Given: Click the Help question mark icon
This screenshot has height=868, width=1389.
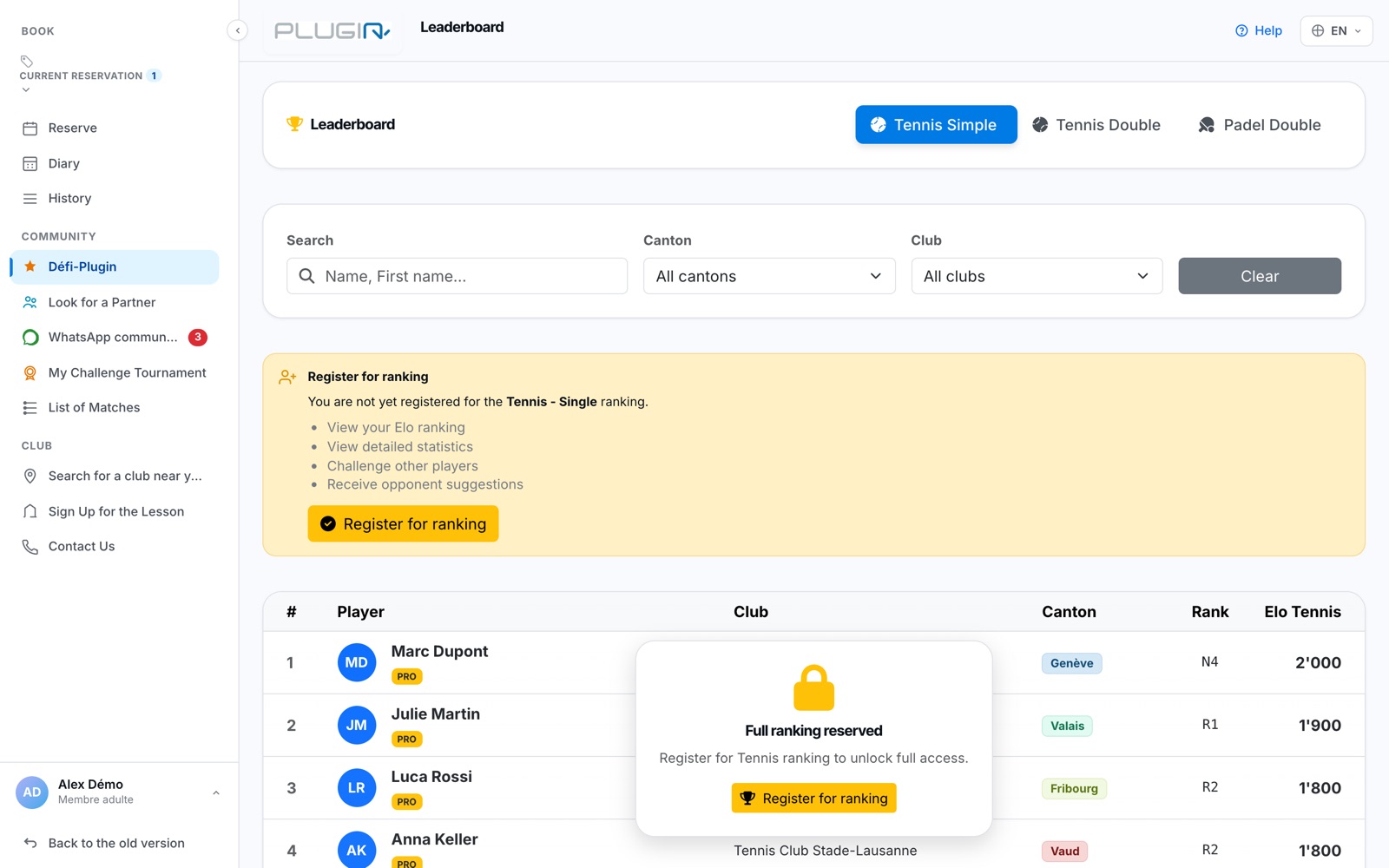Looking at the screenshot, I should pos(1241,30).
